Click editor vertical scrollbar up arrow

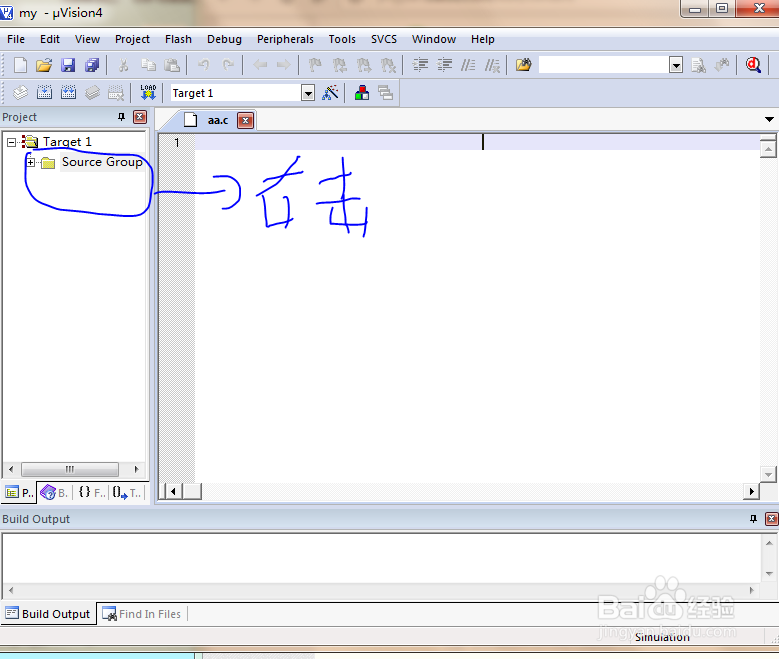tap(768, 149)
